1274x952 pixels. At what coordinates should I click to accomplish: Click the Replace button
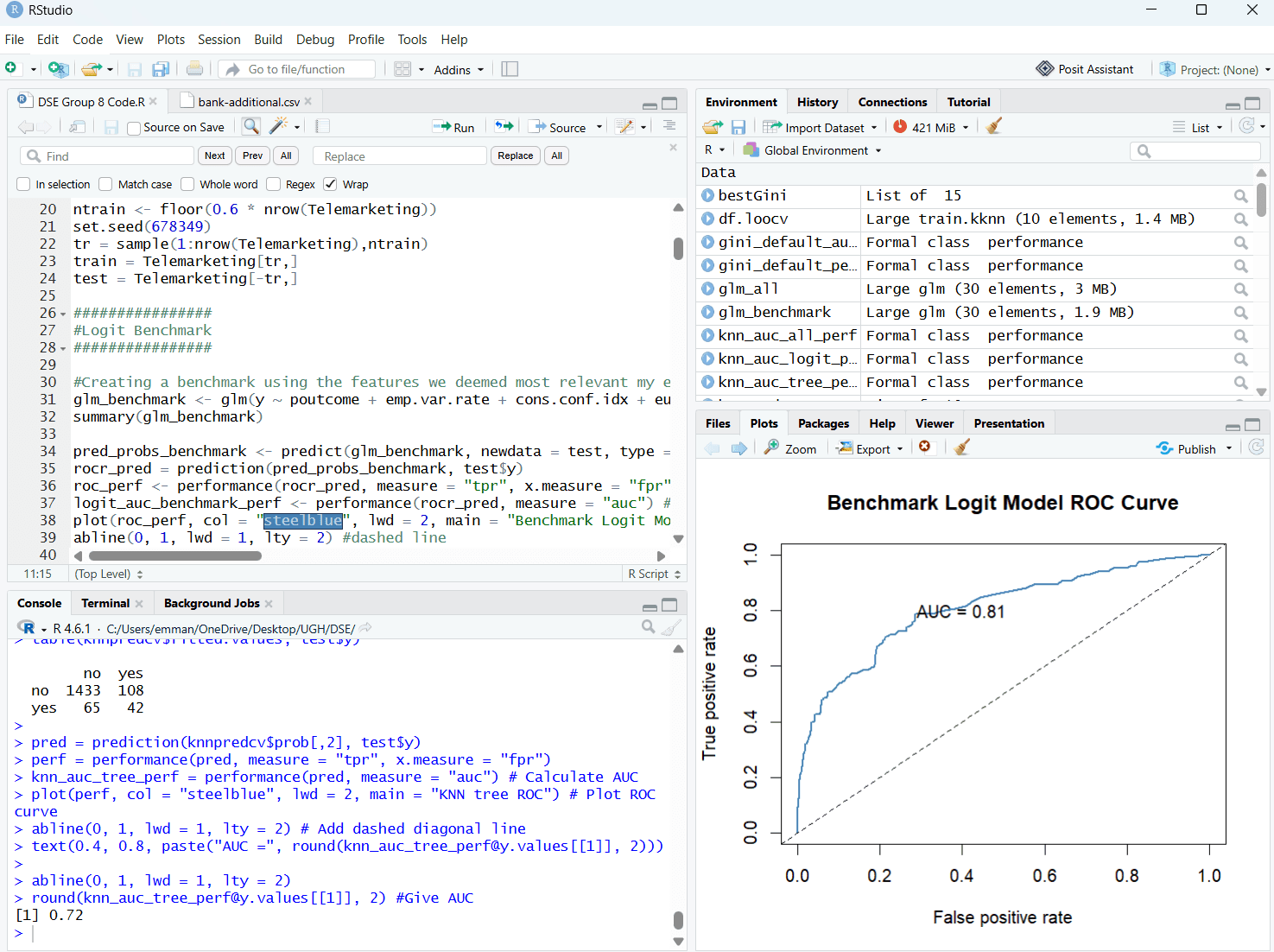click(x=516, y=155)
